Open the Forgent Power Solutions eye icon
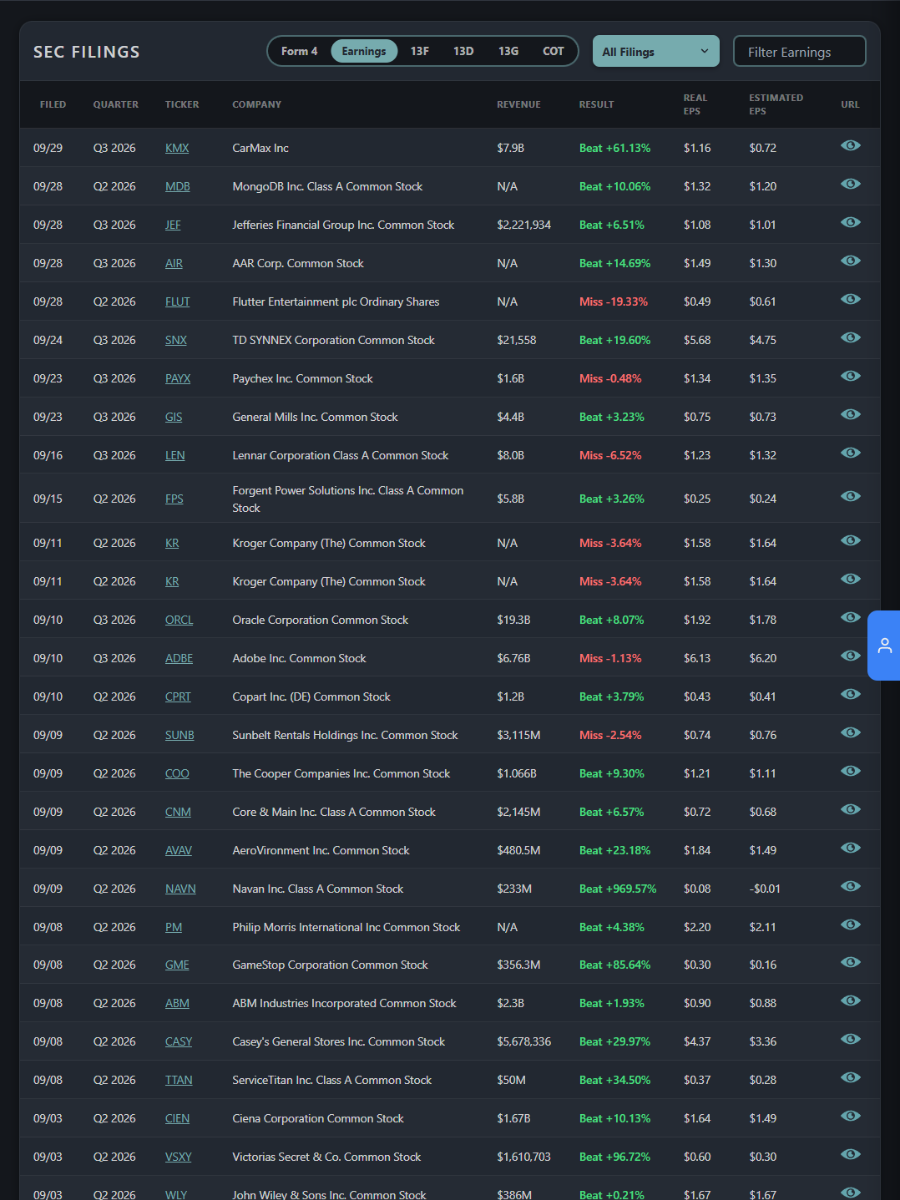This screenshot has height=1200, width=900. (850, 497)
